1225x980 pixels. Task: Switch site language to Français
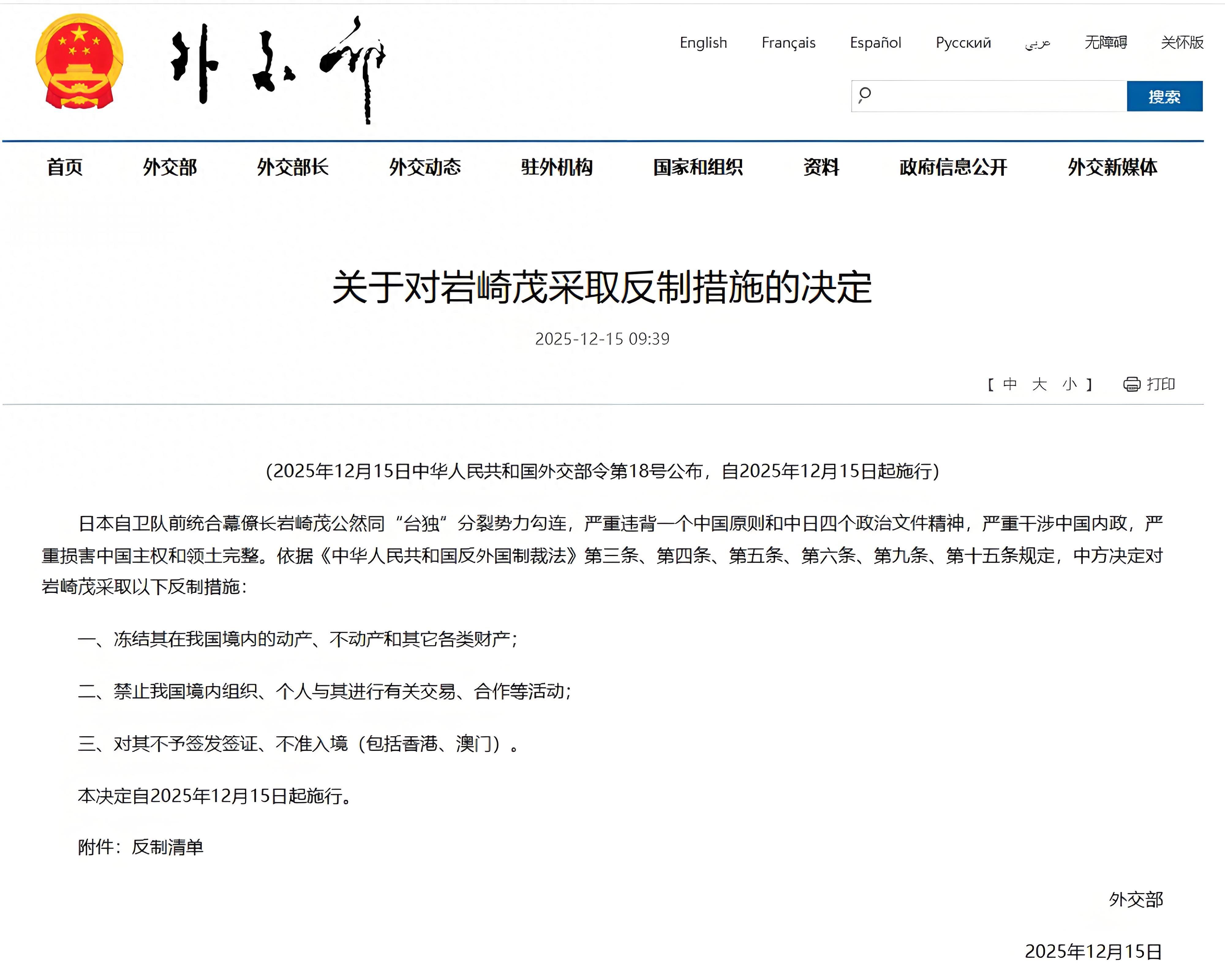[x=788, y=43]
